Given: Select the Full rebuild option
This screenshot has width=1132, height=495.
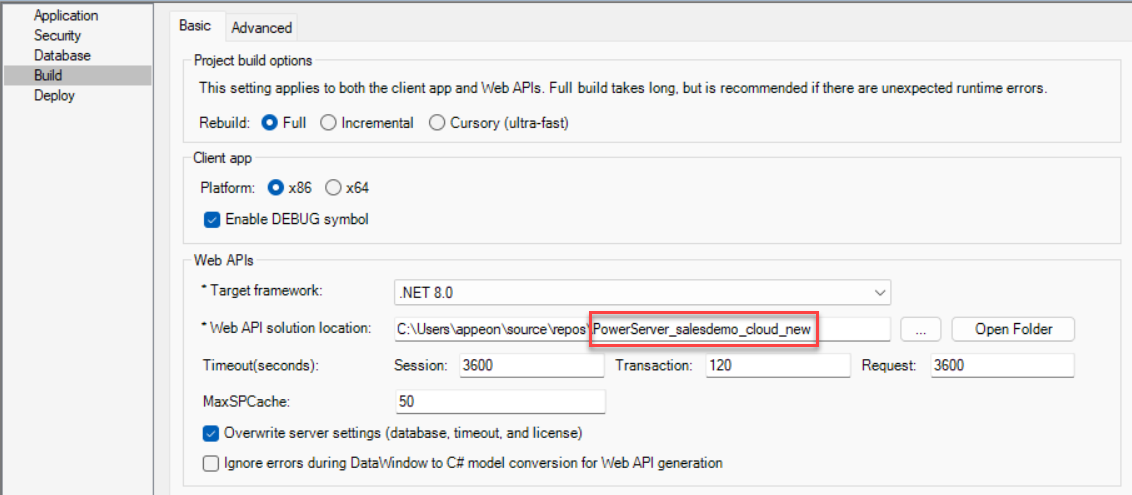Looking at the screenshot, I should (269, 123).
